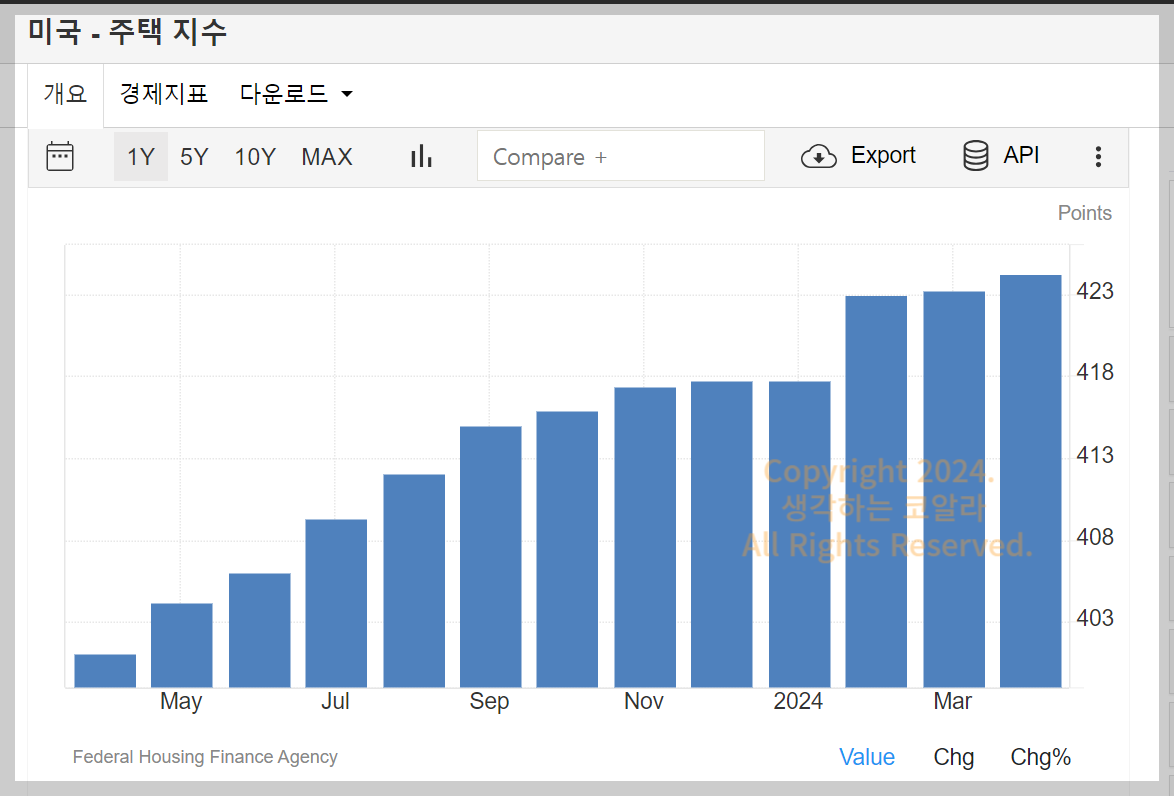
Task: Select the 1Y time range
Action: pyautogui.click(x=141, y=157)
